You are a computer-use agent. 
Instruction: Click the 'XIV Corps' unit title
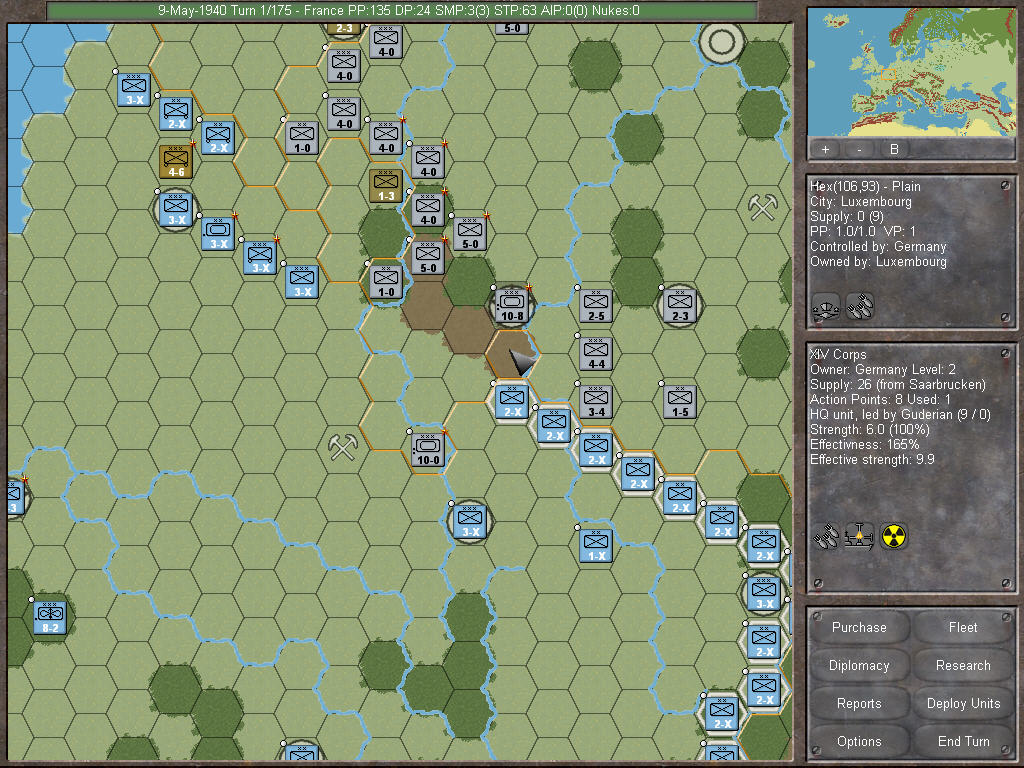point(839,354)
